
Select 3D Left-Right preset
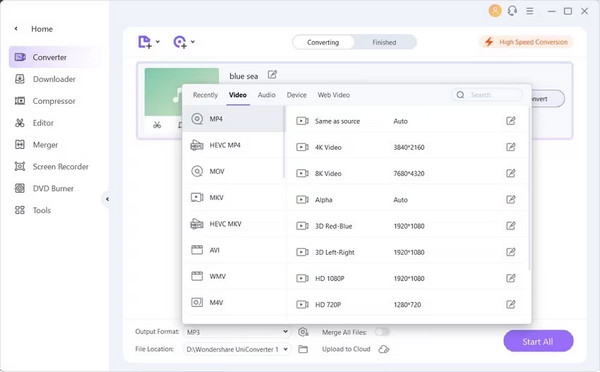(406, 252)
